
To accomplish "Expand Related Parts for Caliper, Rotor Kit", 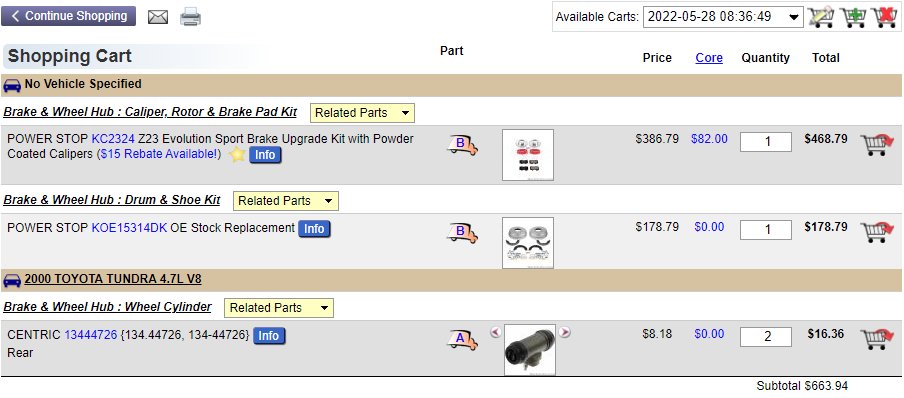I will [x=362, y=113].
